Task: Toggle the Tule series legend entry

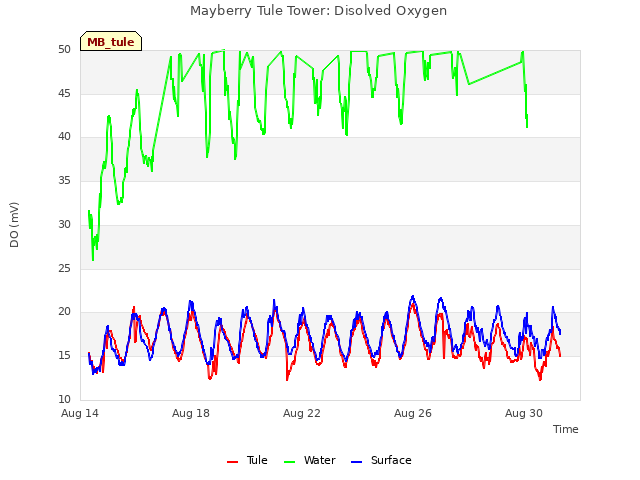Action: pos(247,460)
